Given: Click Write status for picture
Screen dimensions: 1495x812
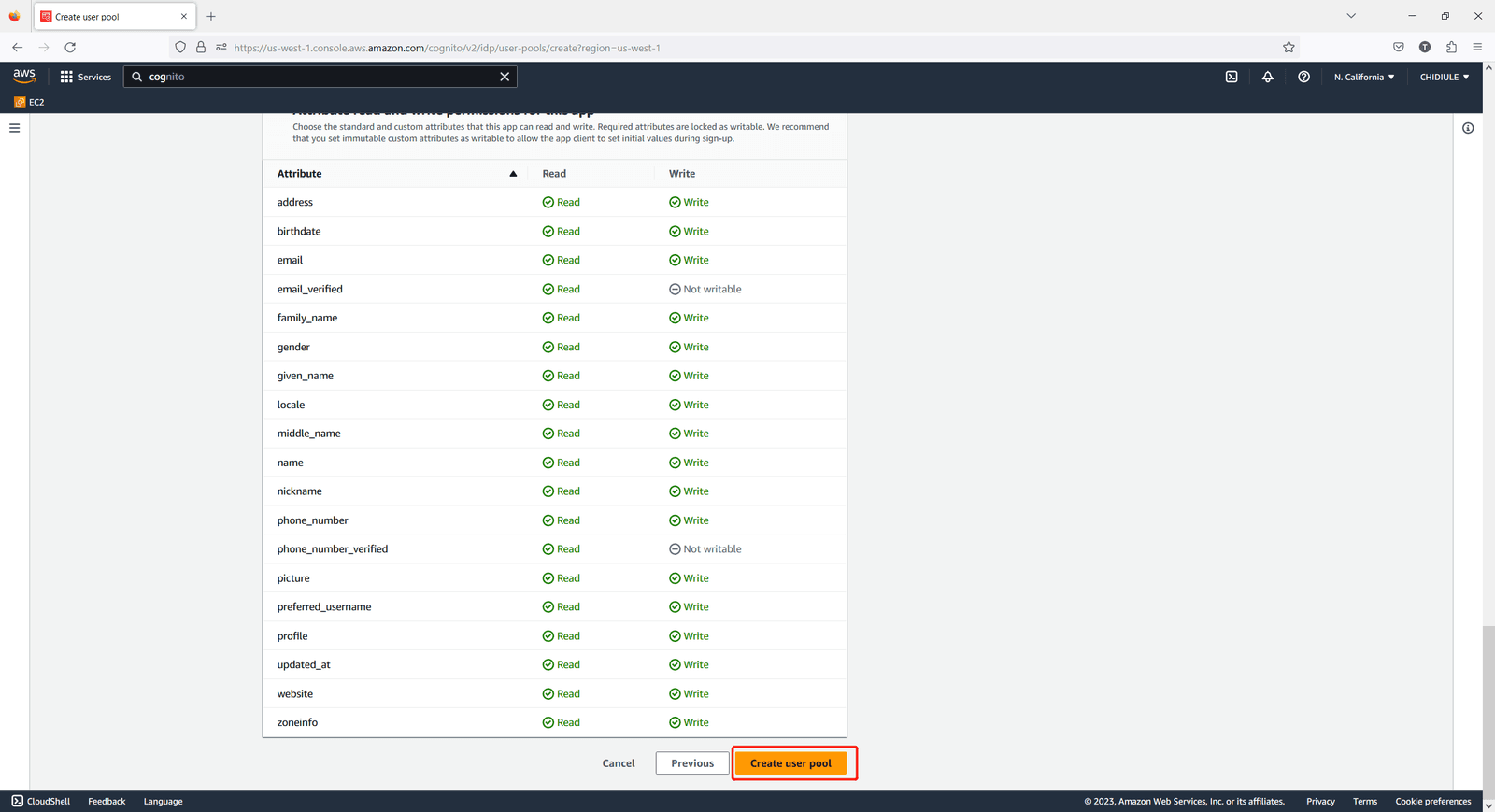Looking at the screenshot, I should pos(689,578).
